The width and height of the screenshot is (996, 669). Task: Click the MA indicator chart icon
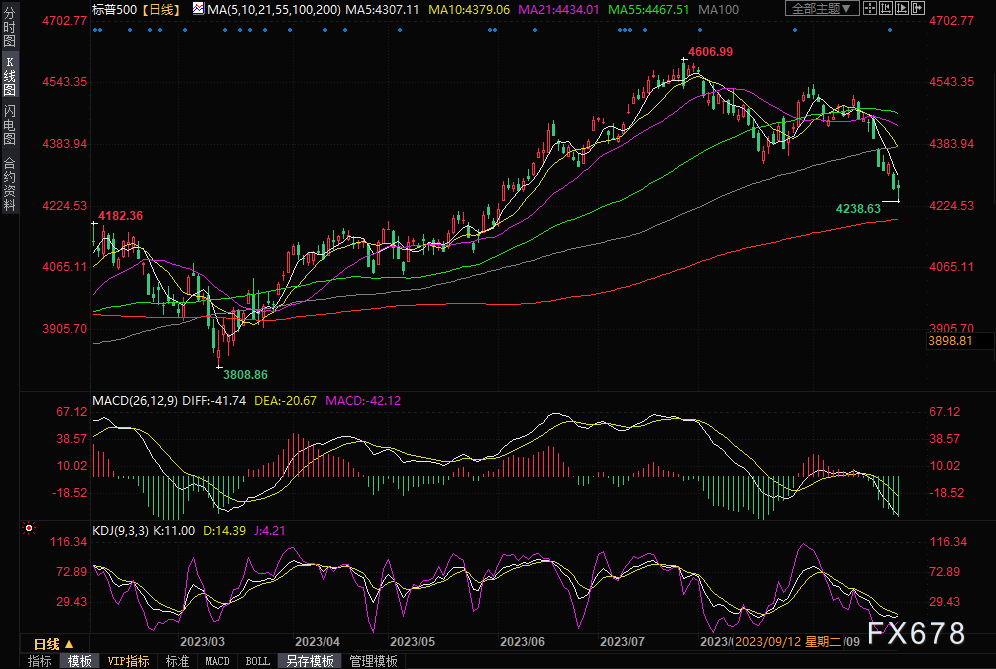(x=198, y=9)
